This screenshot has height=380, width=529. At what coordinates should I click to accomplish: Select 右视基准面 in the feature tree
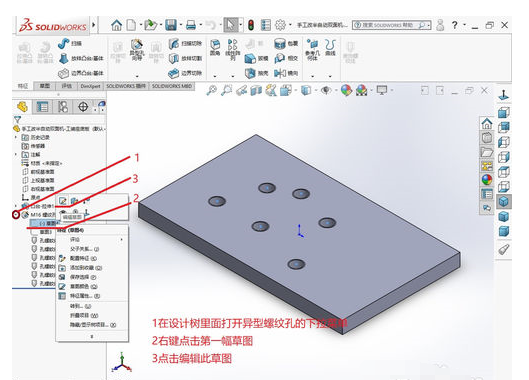[38, 189]
